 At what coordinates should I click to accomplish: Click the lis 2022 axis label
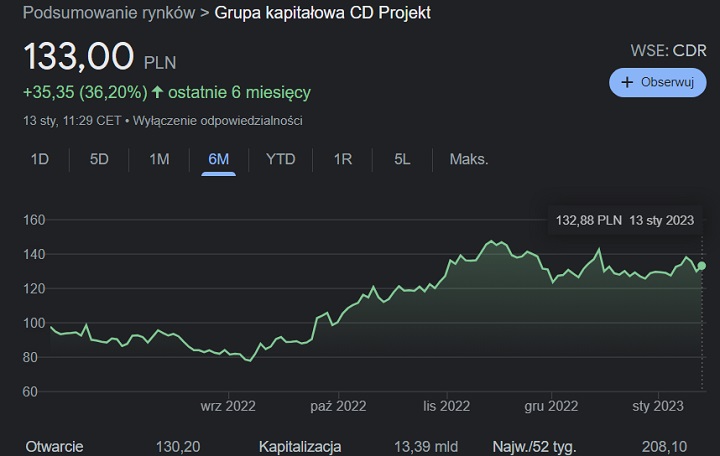click(x=447, y=406)
